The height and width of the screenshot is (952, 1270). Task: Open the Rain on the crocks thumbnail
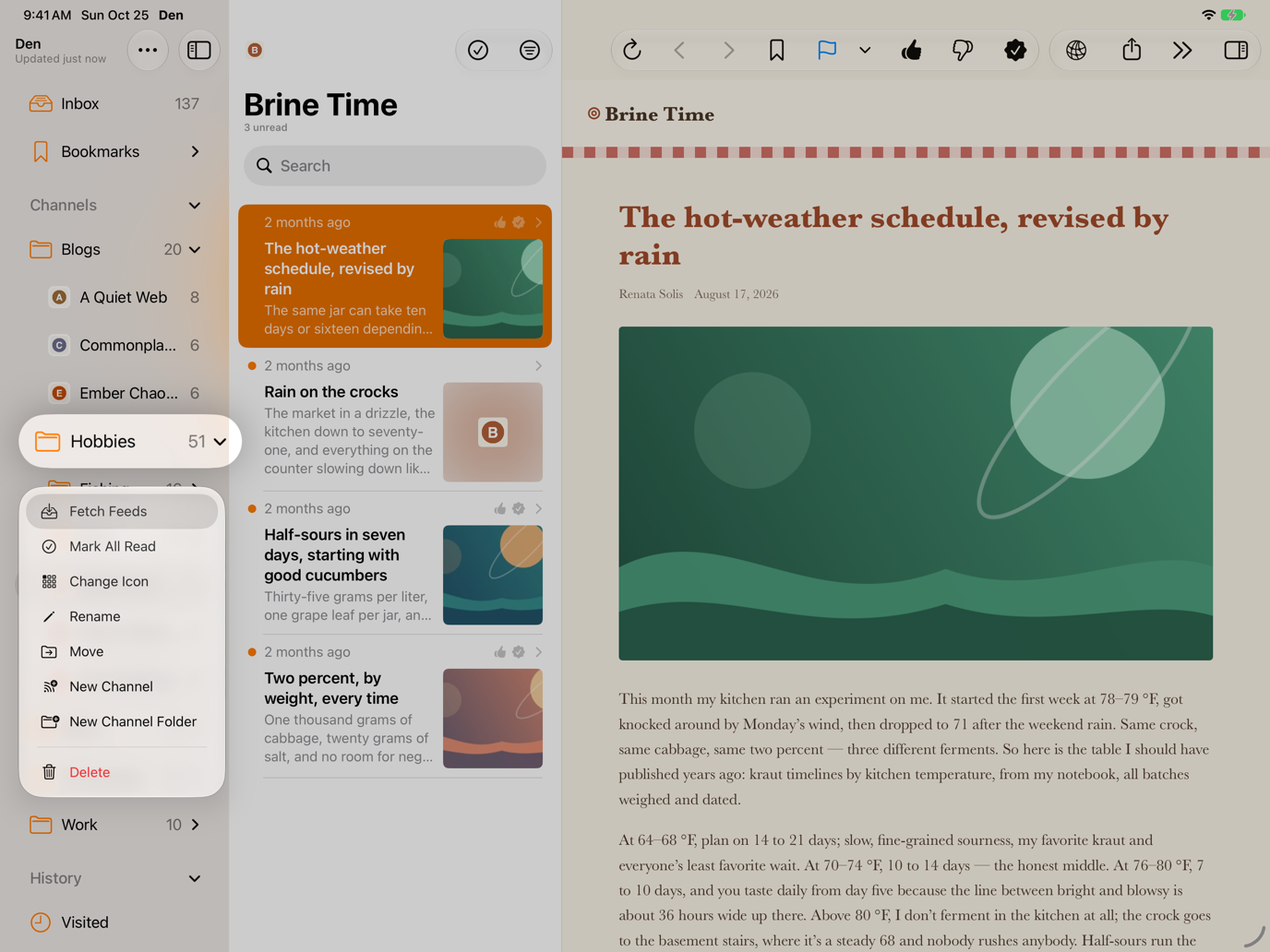tap(493, 432)
